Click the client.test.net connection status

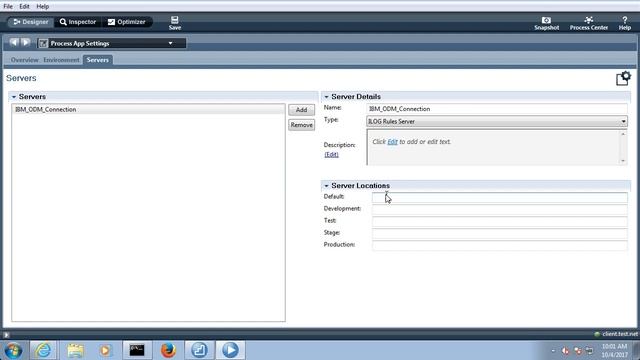coord(616,334)
